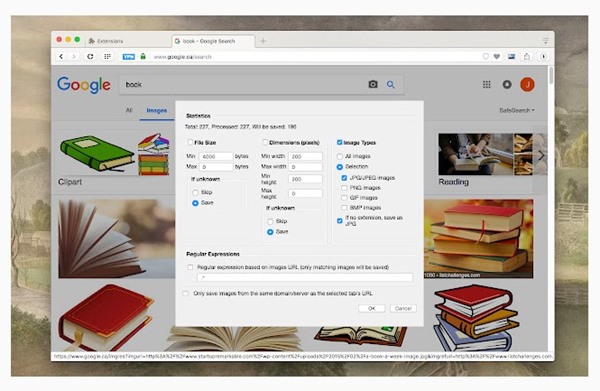600x391 pixels.
Task: Select the All images radio button
Action: 339,156
